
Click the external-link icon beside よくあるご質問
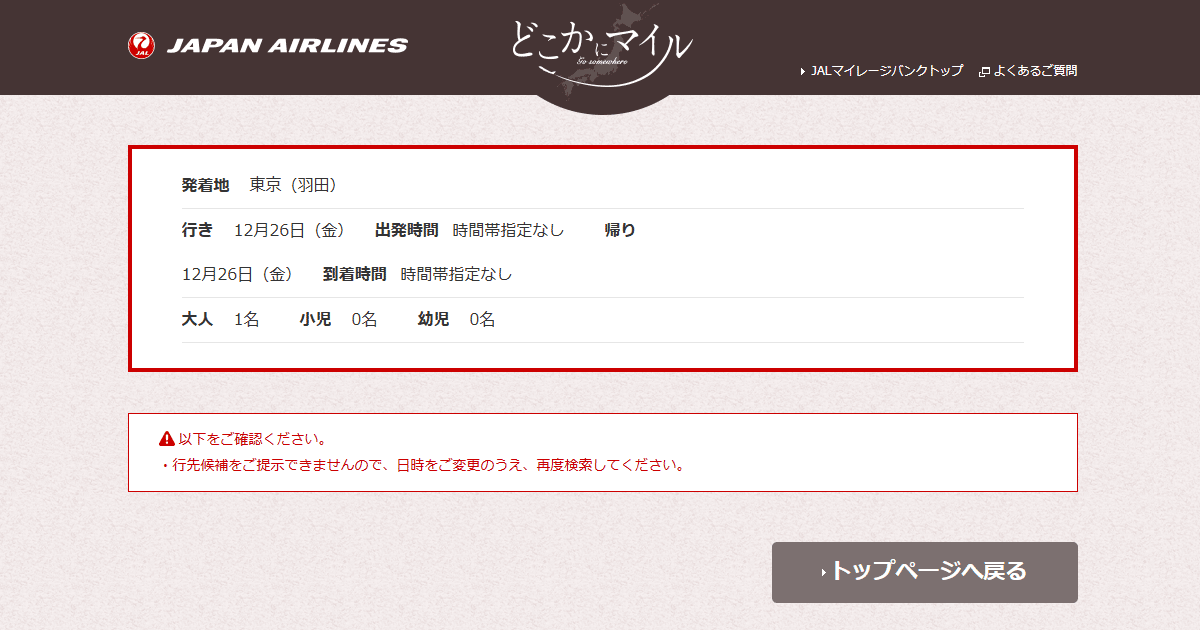coord(986,71)
